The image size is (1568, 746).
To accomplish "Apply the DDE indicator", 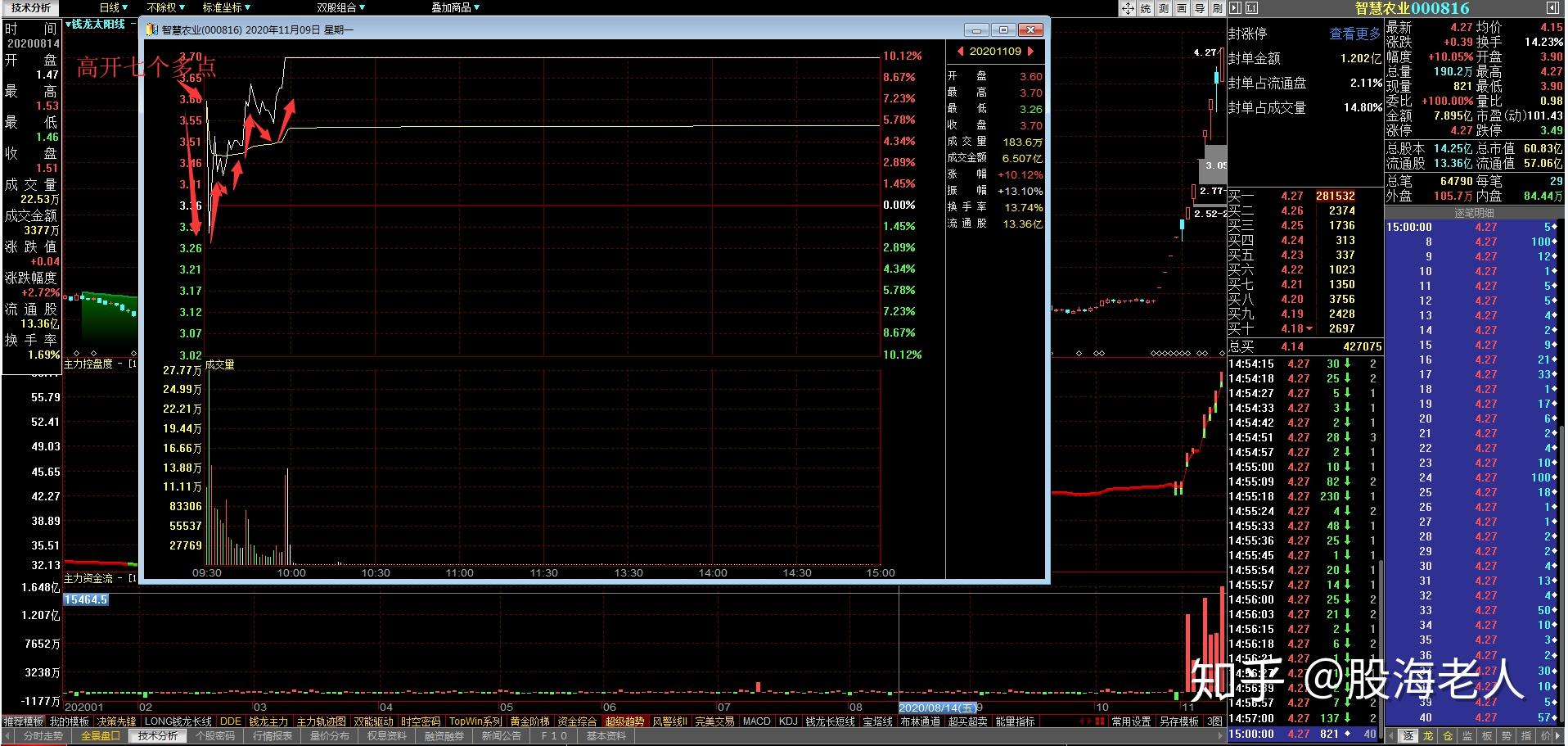I will 231,721.
